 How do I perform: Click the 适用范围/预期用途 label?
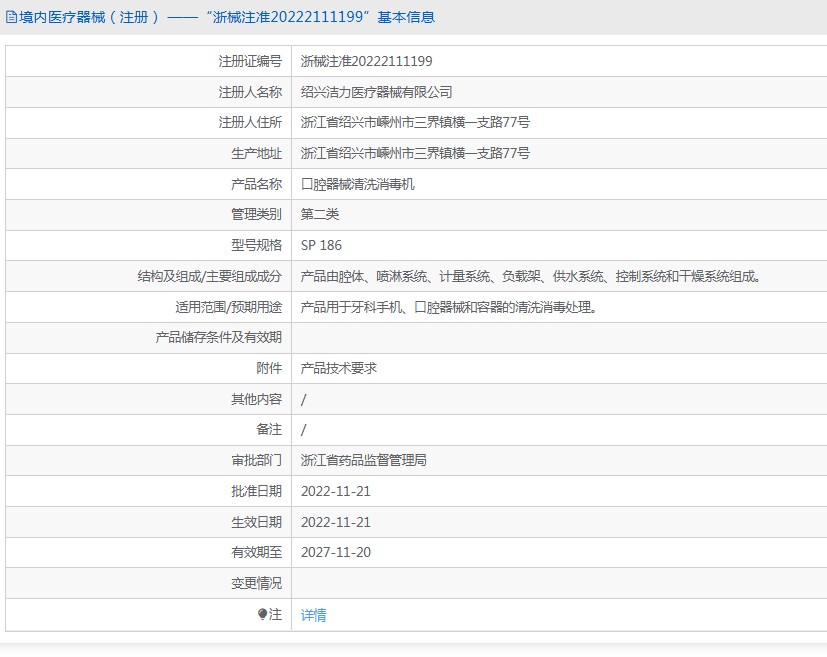(x=228, y=307)
